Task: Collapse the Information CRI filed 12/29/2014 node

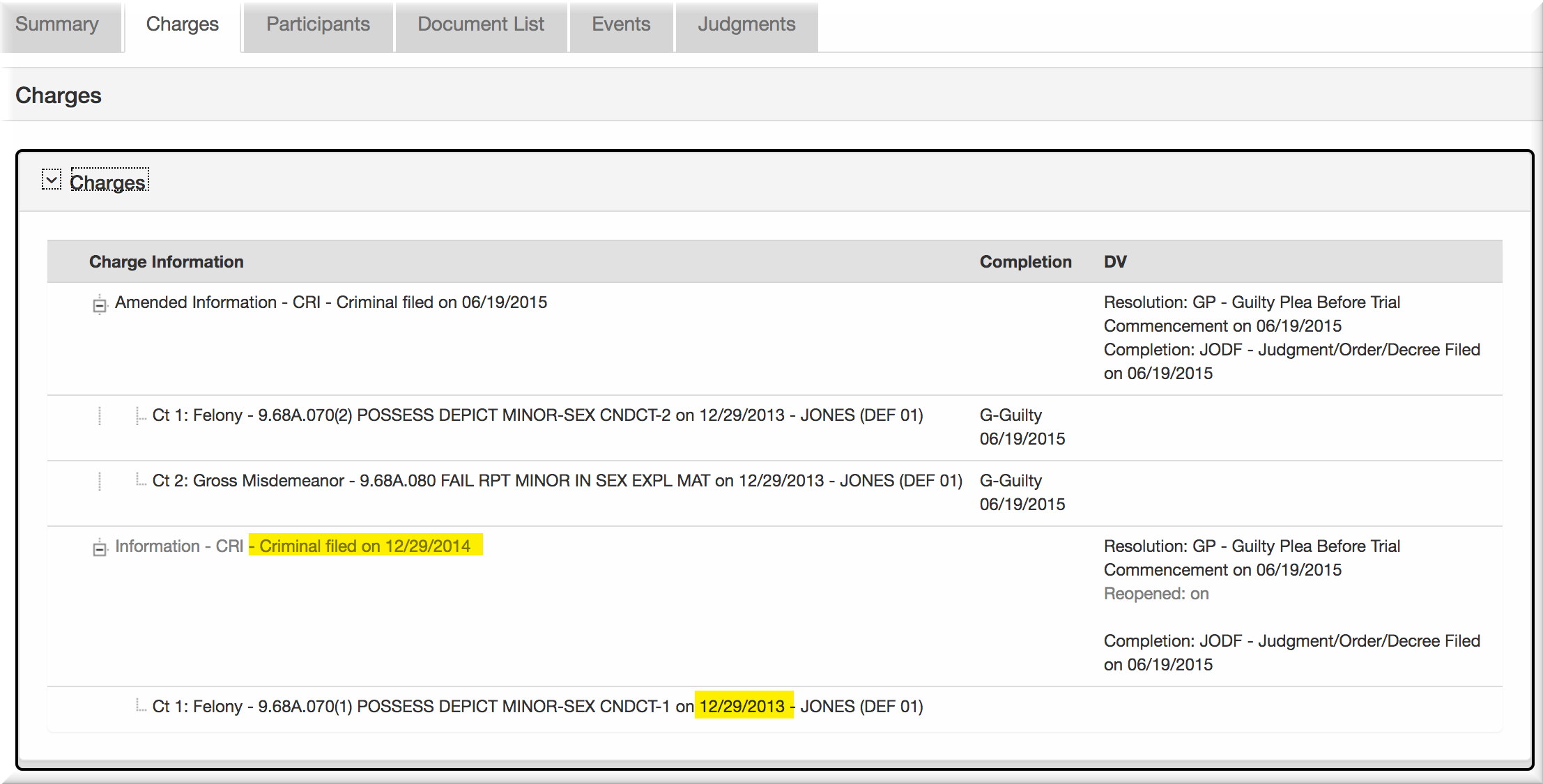Action: 100,548
